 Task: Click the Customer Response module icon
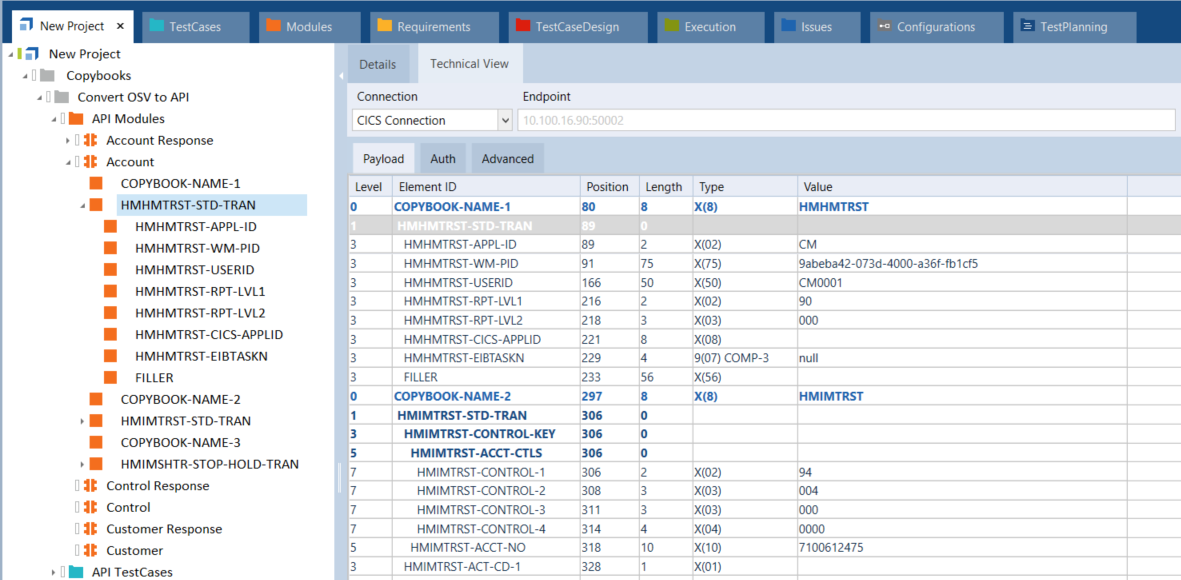click(x=90, y=529)
